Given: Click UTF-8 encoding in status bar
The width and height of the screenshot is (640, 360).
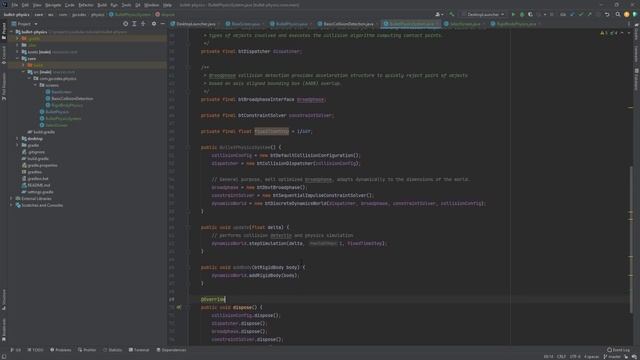Looking at the screenshot, I should click(x=575, y=356).
